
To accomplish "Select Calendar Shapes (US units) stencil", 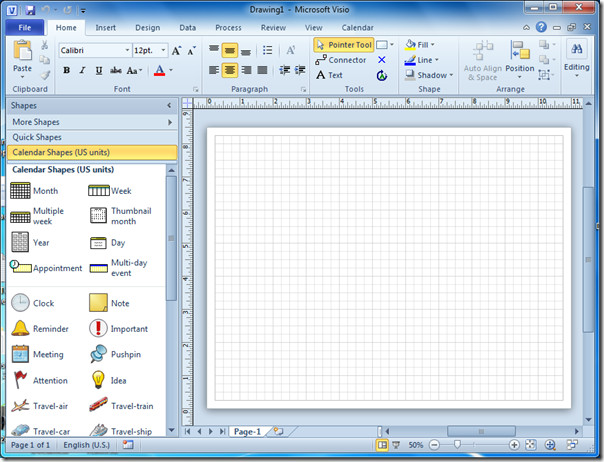I will 92,152.
